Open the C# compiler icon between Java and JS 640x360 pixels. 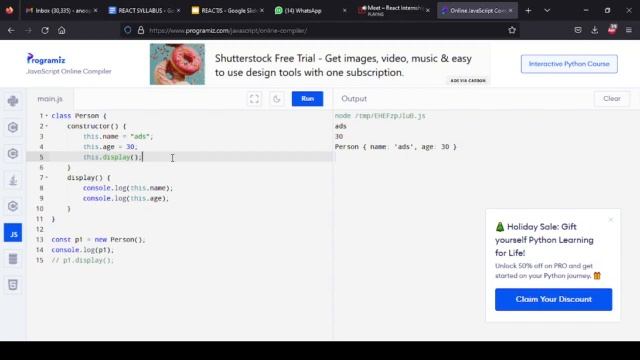13,206
